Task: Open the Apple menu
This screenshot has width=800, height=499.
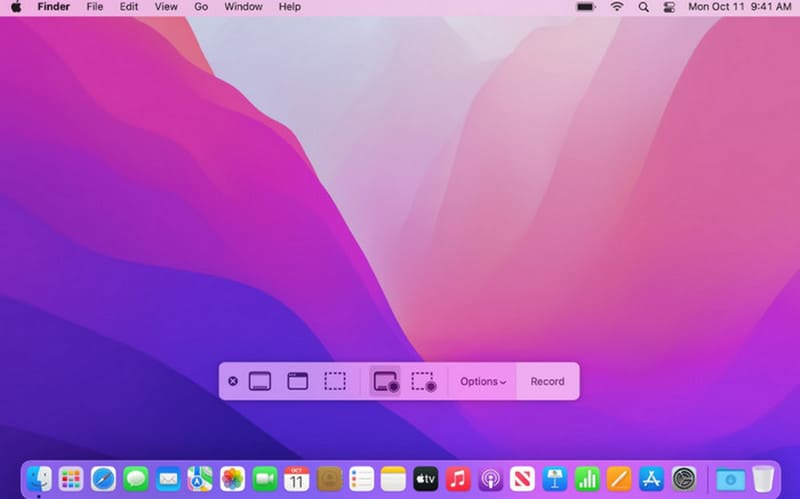Action: pos(17,7)
